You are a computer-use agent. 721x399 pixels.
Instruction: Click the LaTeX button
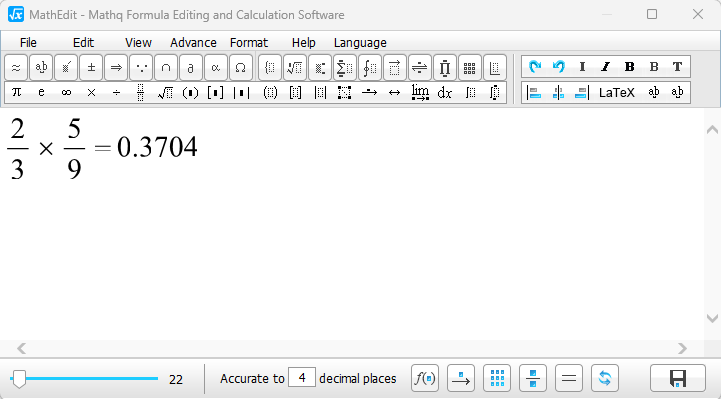[617, 93]
